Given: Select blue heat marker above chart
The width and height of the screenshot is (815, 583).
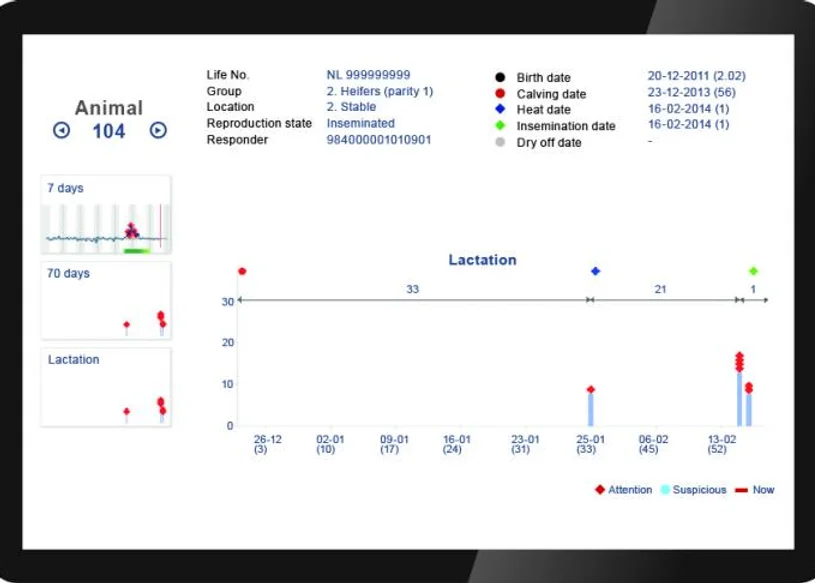Looking at the screenshot, I should pyautogui.click(x=596, y=271).
